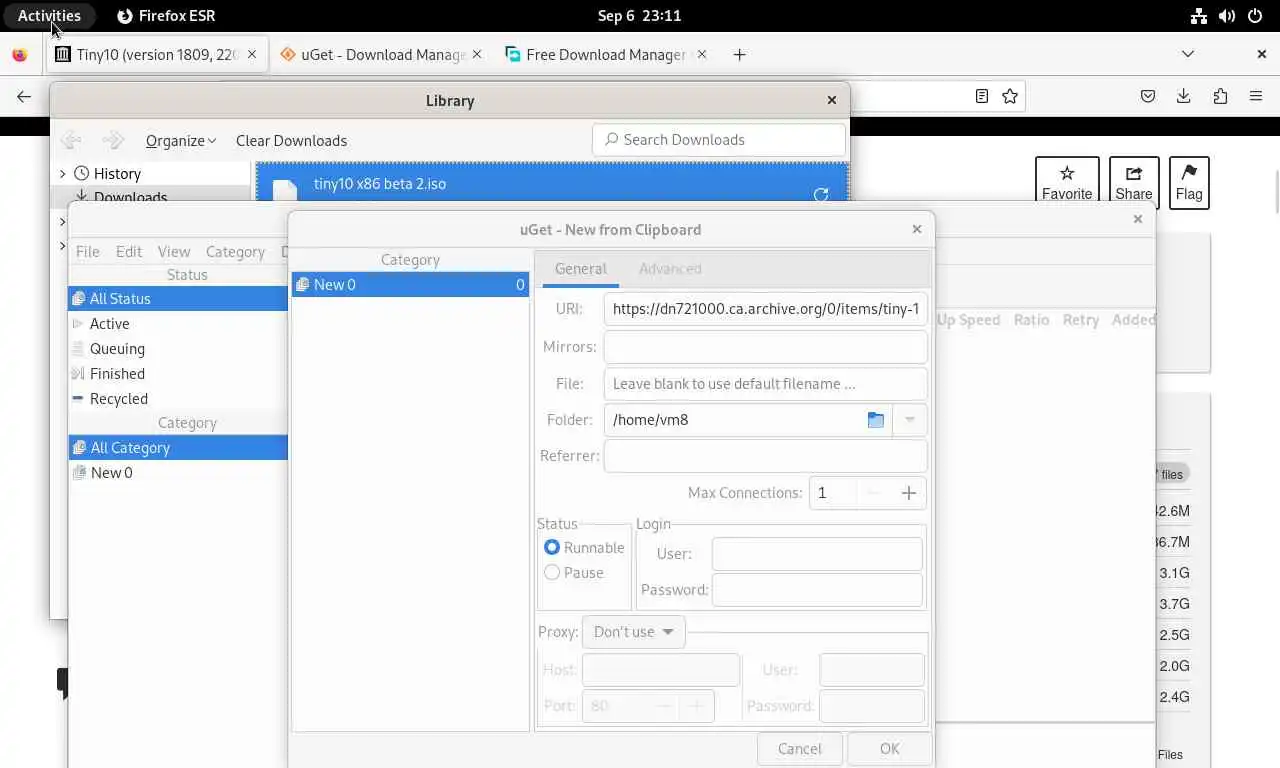The height and width of the screenshot is (768, 1280).
Task: Open Organize dropdown in Library window
Action: [x=181, y=141]
